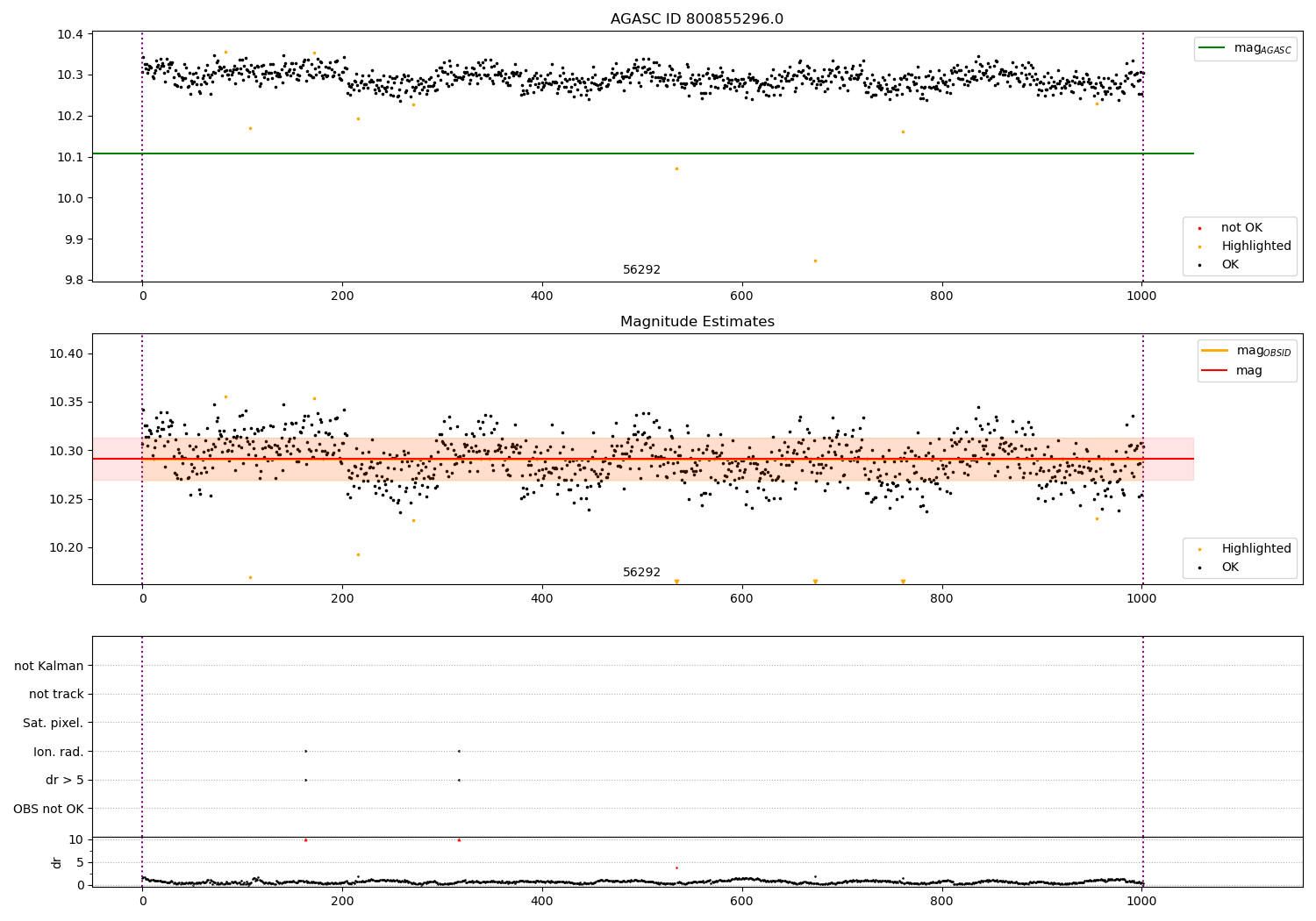Image resolution: width=1316 pixels, height=921 pixels.
Task: Click the red 'mag' legend entry
Action: [1232, 371]
